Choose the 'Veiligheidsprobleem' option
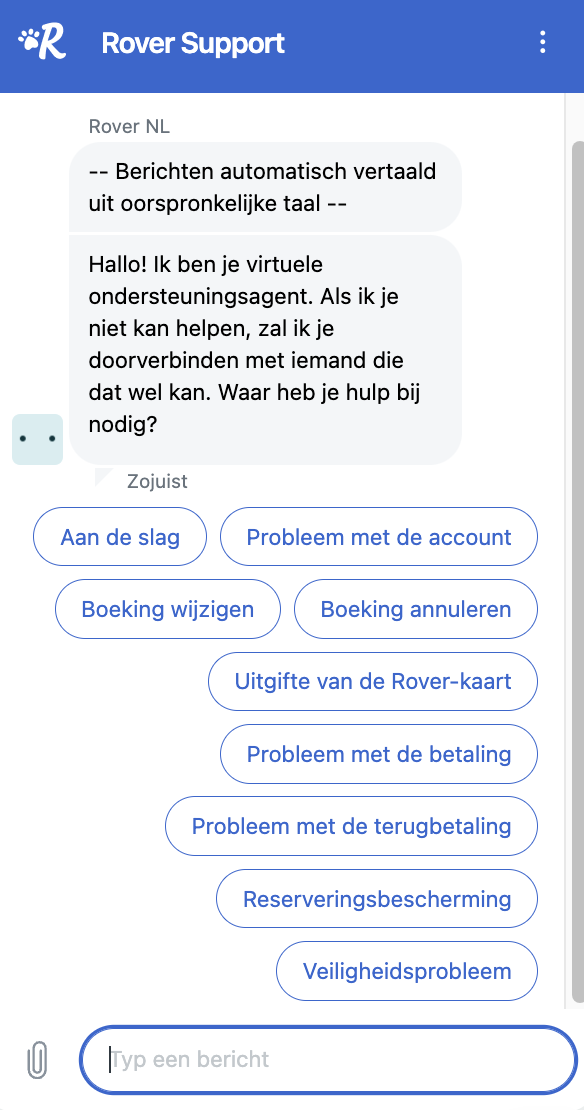The image size is (584, 1110). click(x=407, y=971)
